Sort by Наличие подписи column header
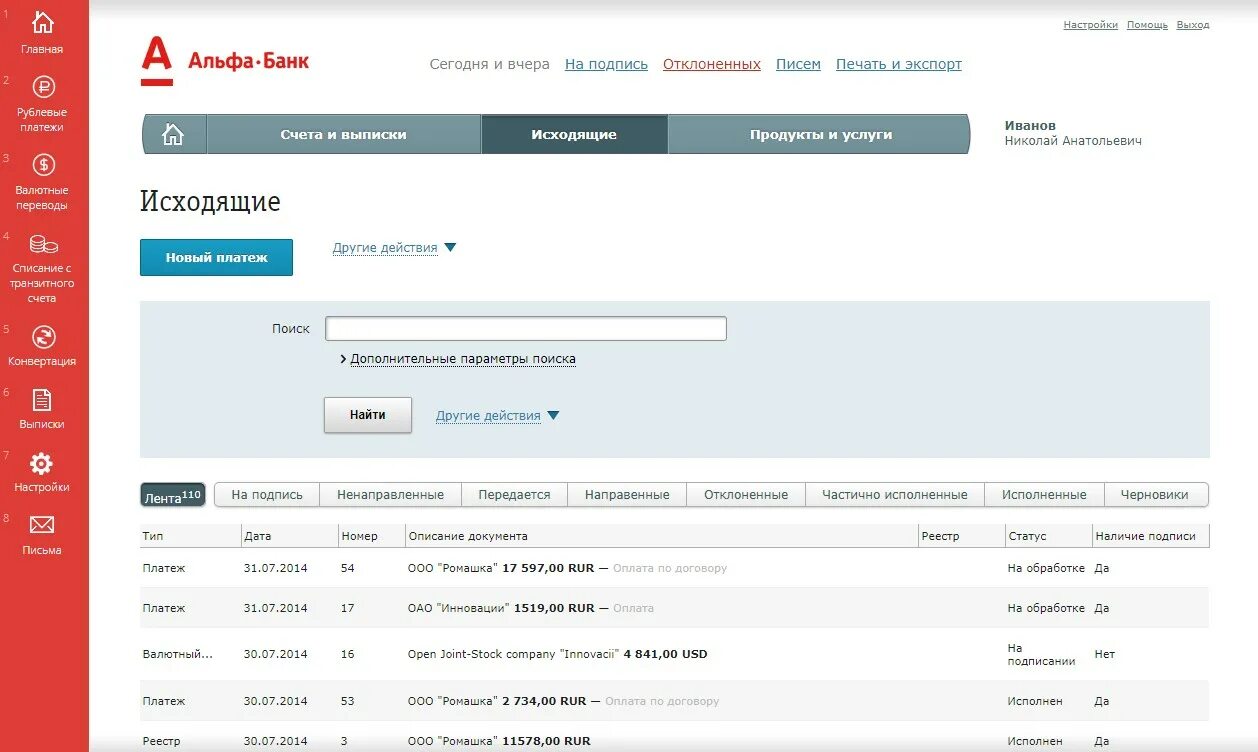Image resolution: width=1258 pixels, height=752 pixels. tap(1151, 536)
